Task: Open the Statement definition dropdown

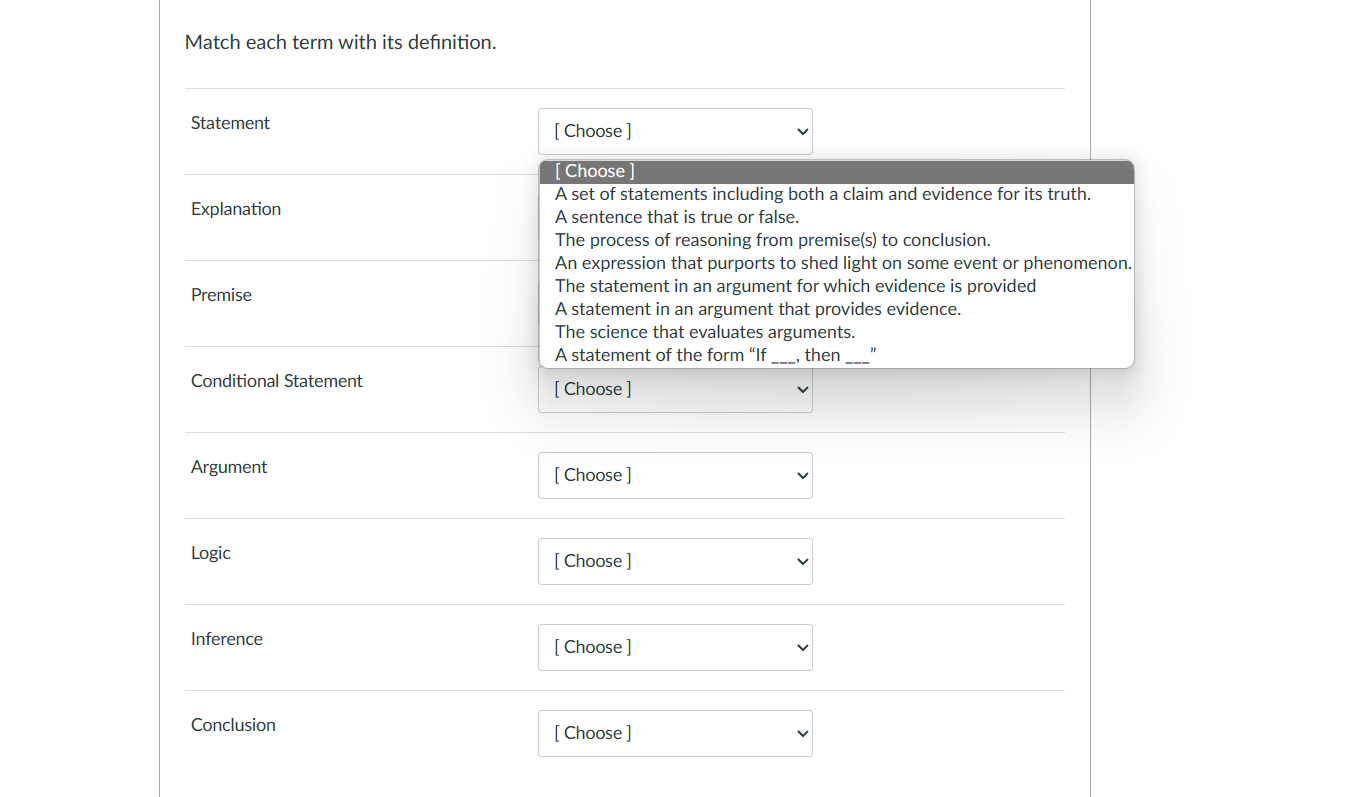Action: [x=675, y=131]
